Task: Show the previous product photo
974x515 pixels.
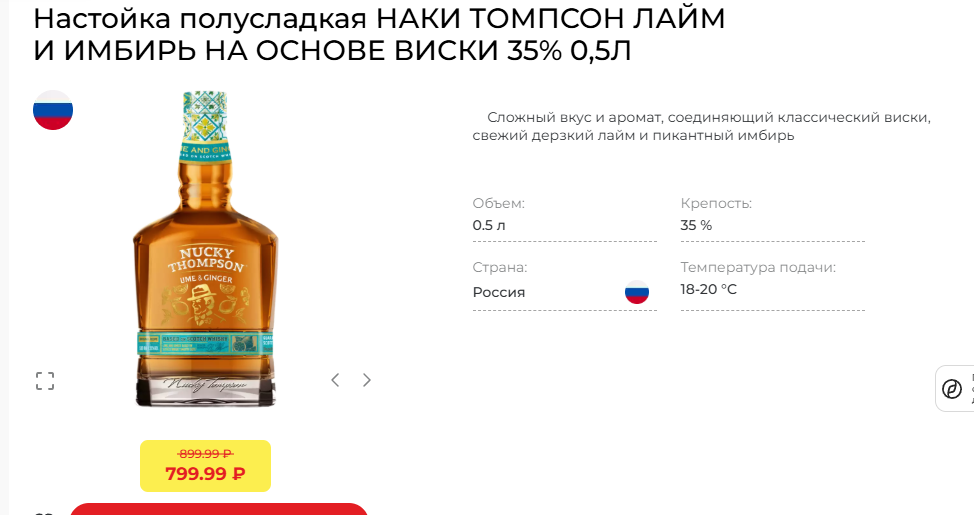Action: click(x=335, y=380)
